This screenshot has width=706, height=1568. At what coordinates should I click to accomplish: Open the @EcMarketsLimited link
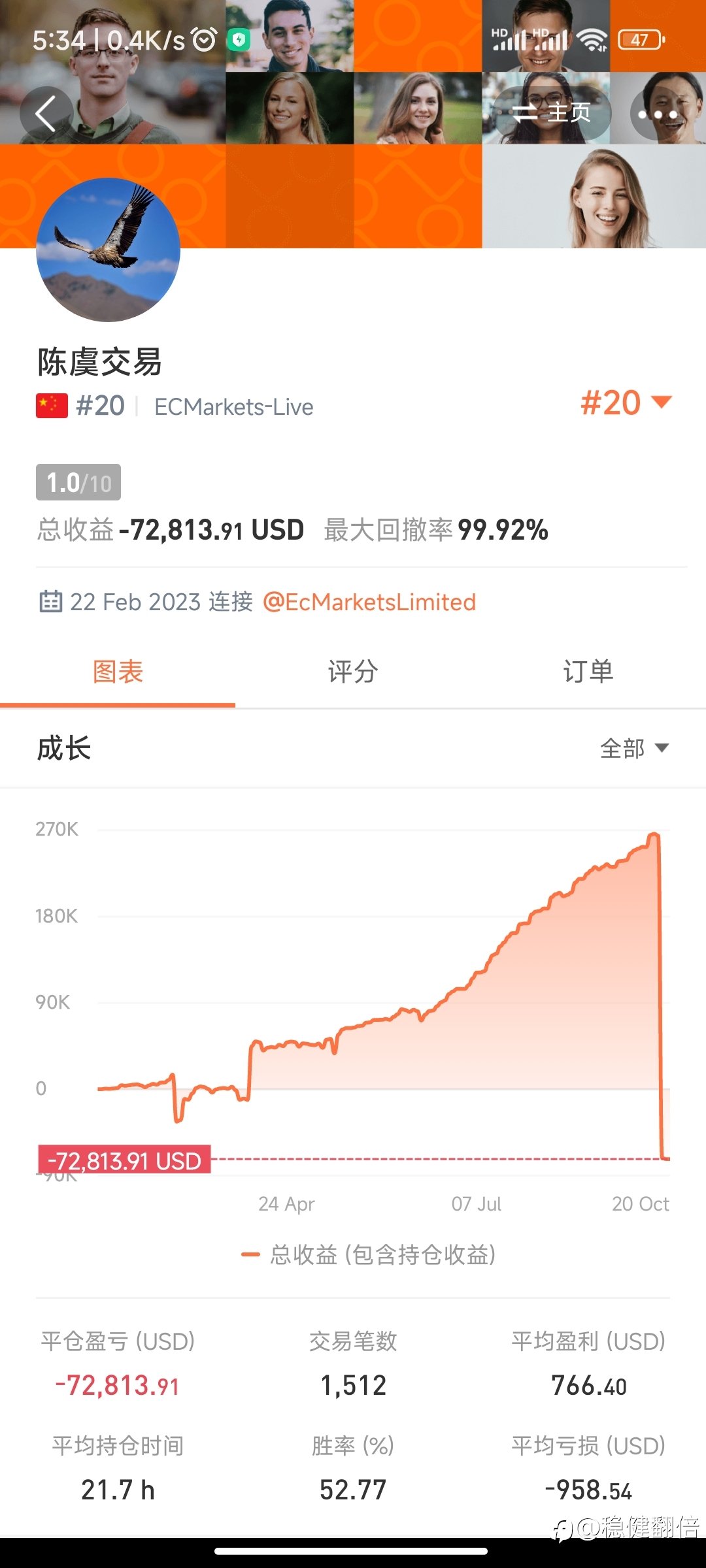[369, 602]
